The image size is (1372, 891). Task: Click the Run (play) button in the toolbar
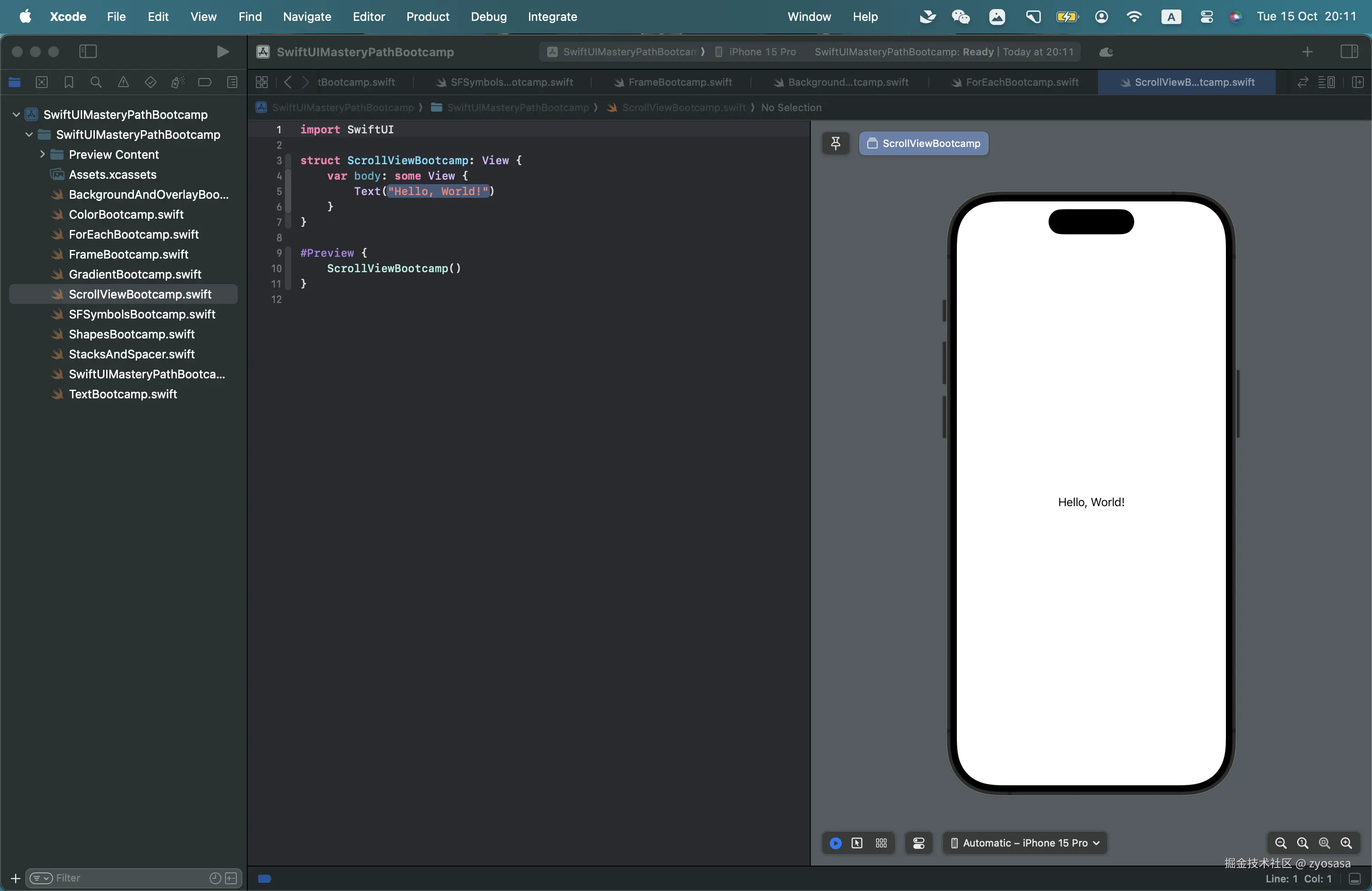click(222, 52)
